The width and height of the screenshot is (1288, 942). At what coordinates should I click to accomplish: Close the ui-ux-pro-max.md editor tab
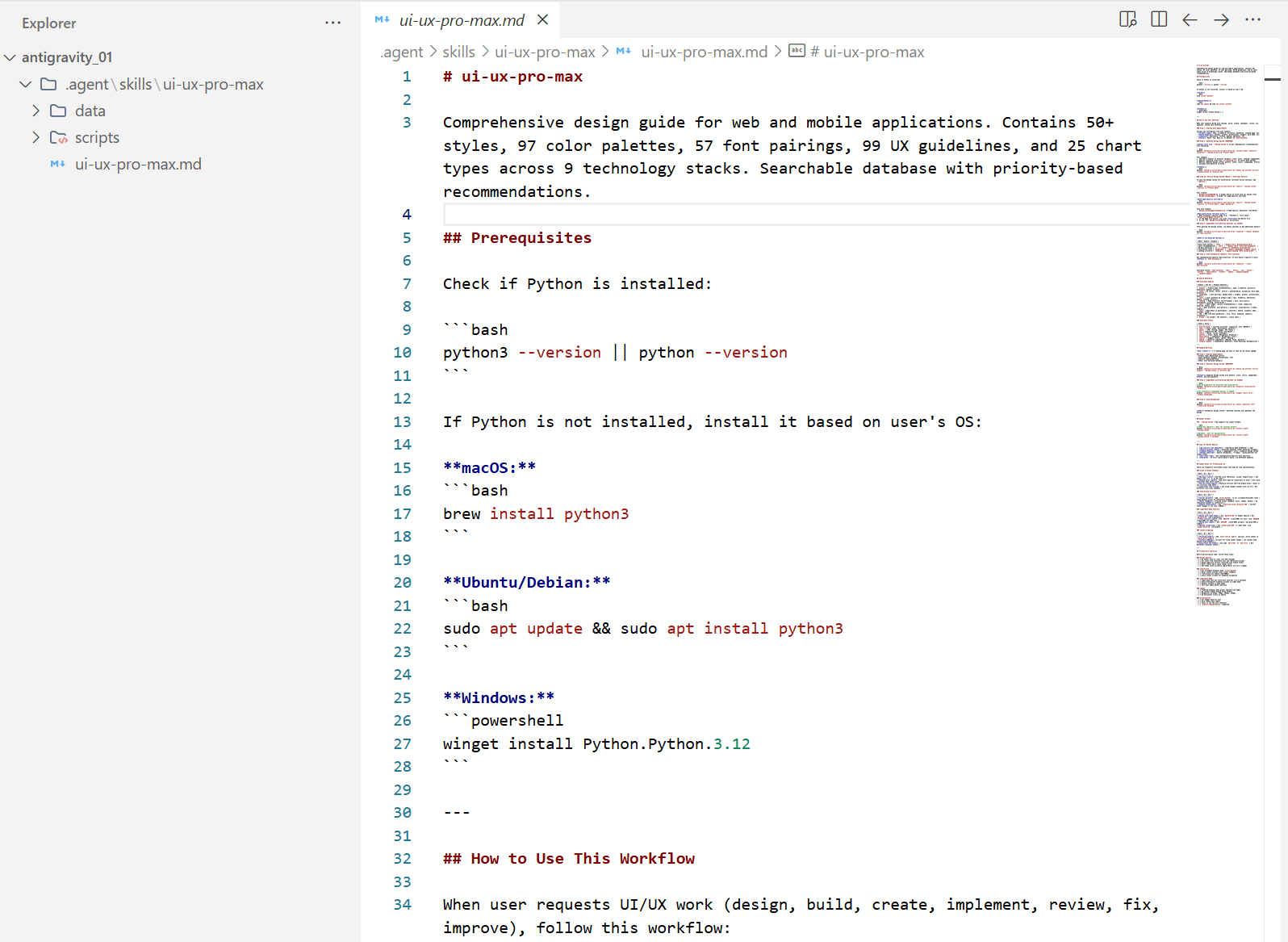(543, 19)
